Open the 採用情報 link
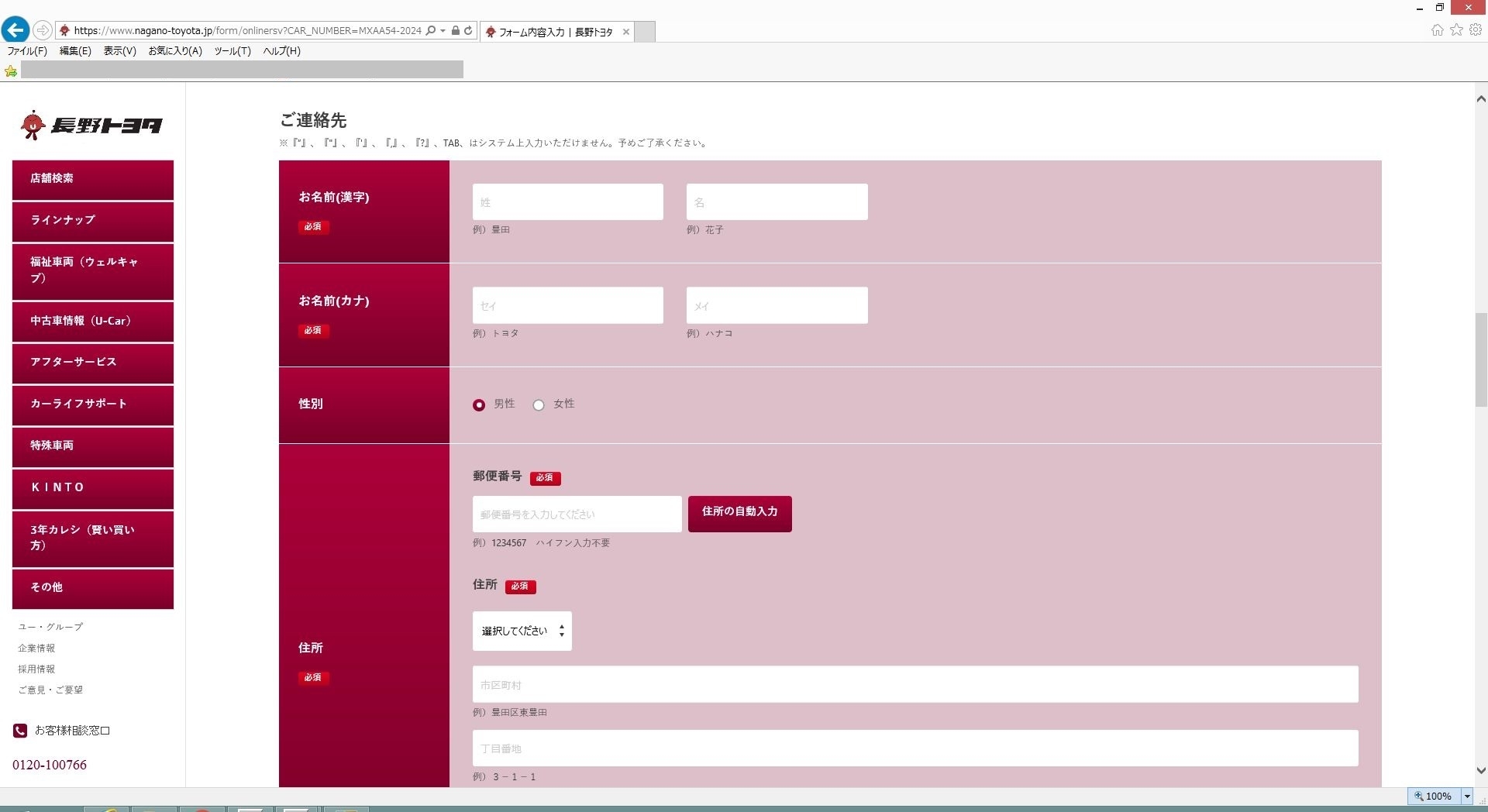The height and width of the screenshot is (812, 1488). [36, 669]
